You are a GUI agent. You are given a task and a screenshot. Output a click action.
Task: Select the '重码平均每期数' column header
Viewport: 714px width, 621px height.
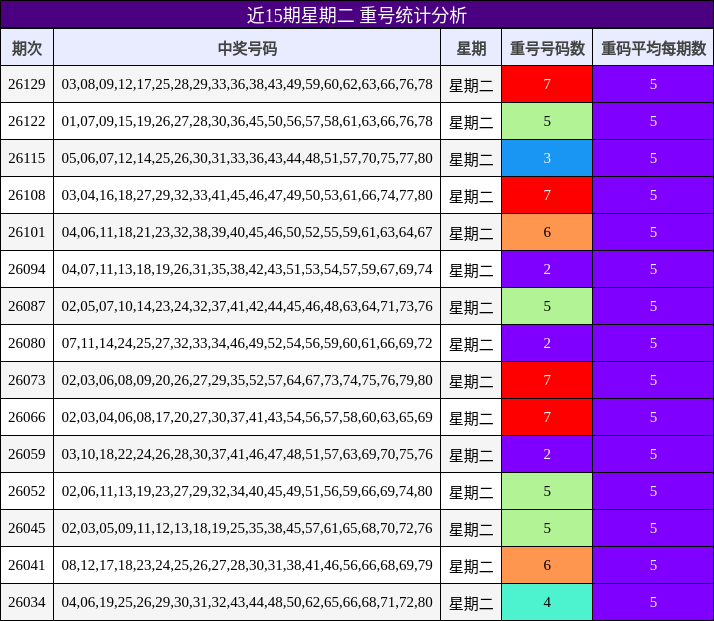[653, 47]
